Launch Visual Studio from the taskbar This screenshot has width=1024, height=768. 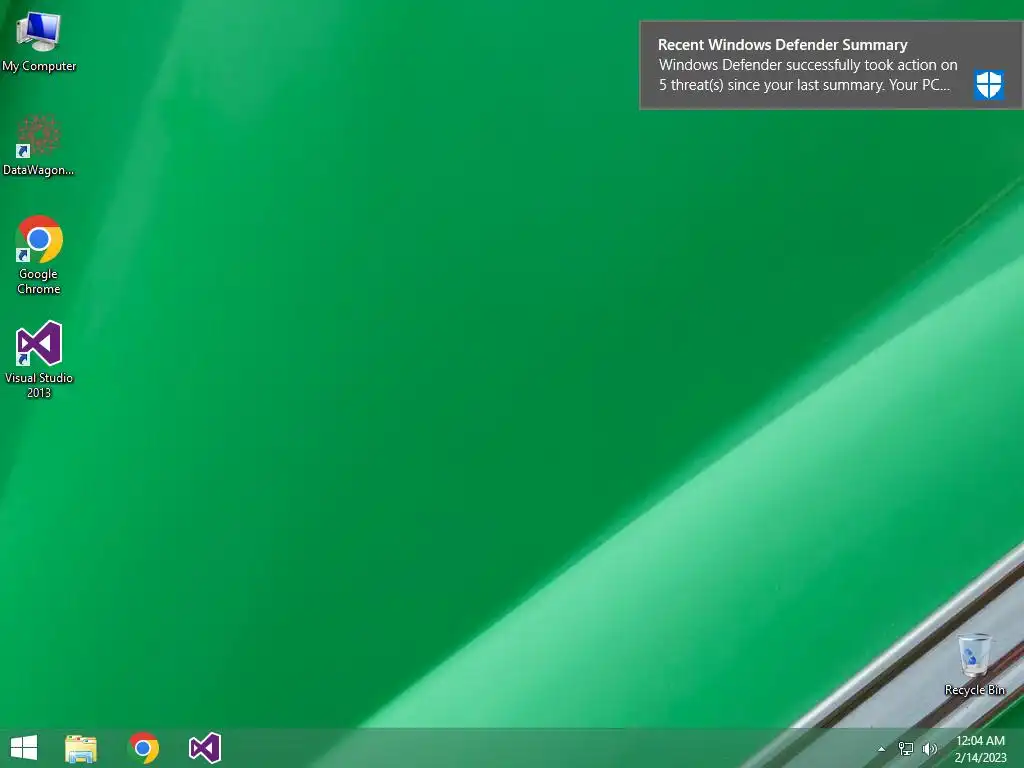[205, 748]
